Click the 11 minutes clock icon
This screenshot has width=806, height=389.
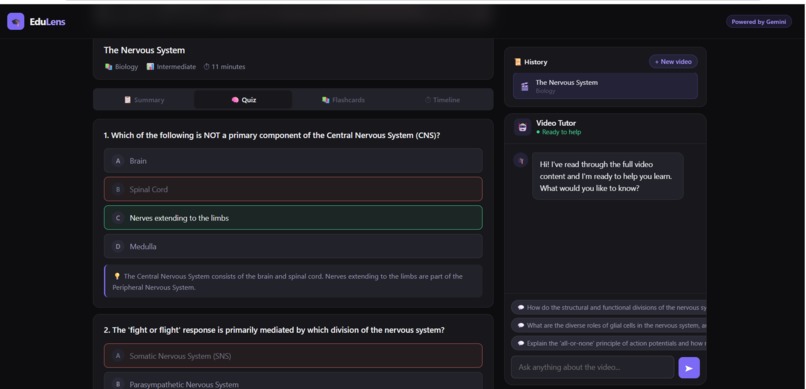pos(207,67)
